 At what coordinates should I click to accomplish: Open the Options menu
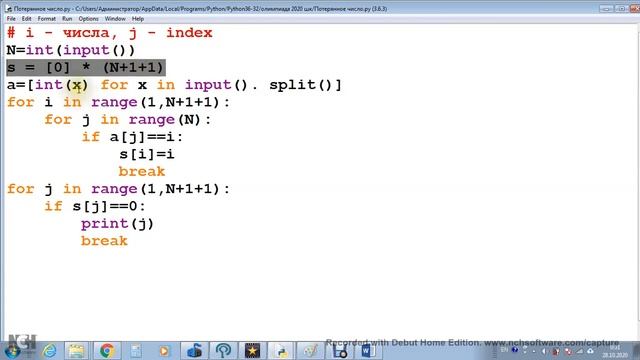[88, 19]
